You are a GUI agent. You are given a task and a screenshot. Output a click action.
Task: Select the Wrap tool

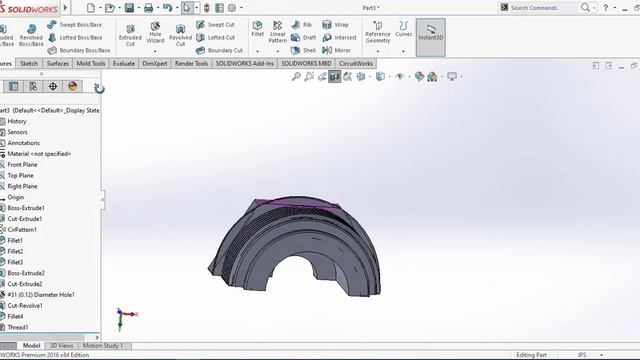(x=335, y=24)
